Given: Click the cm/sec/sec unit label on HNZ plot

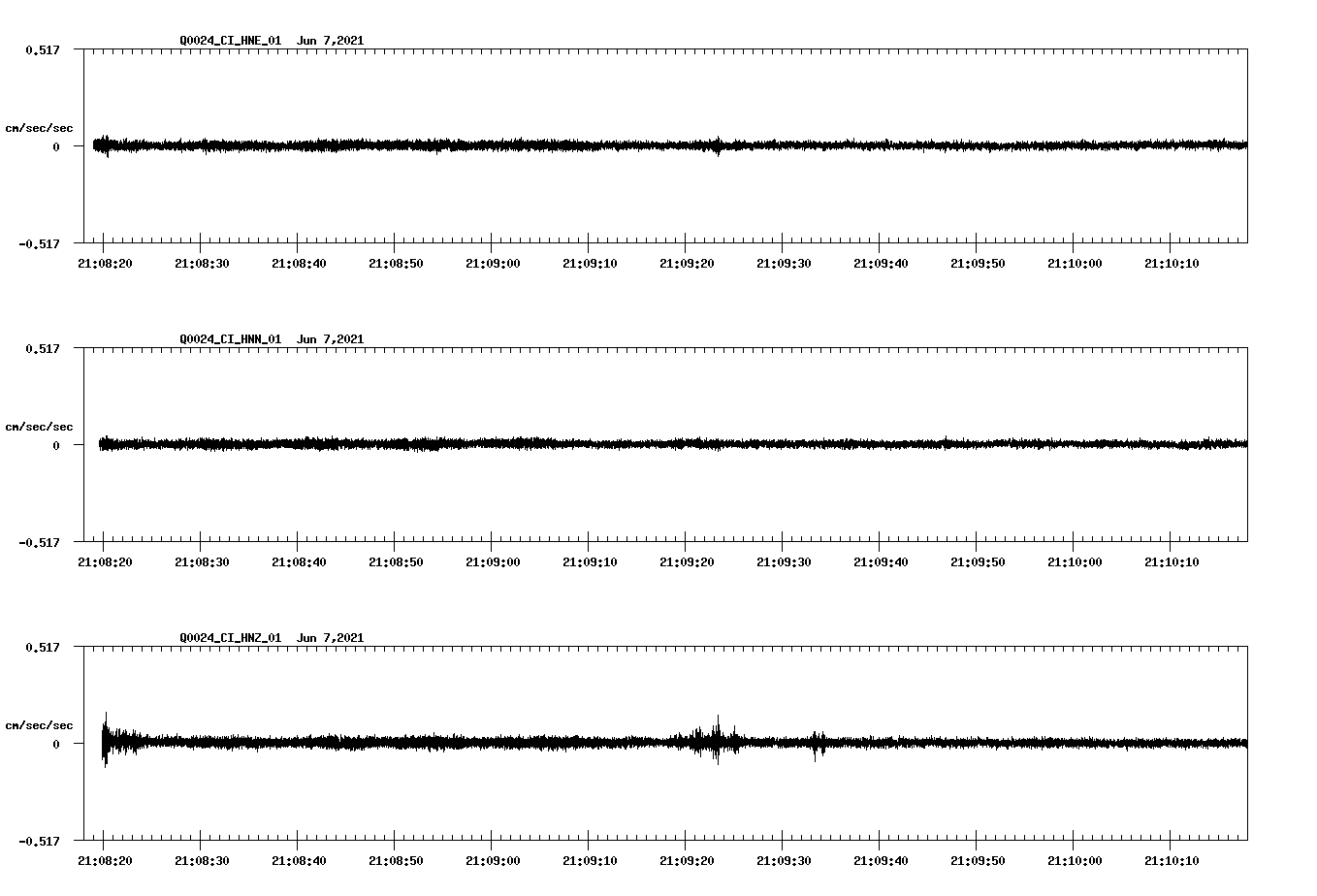Looking at the screenshot, I should [39, 726].
